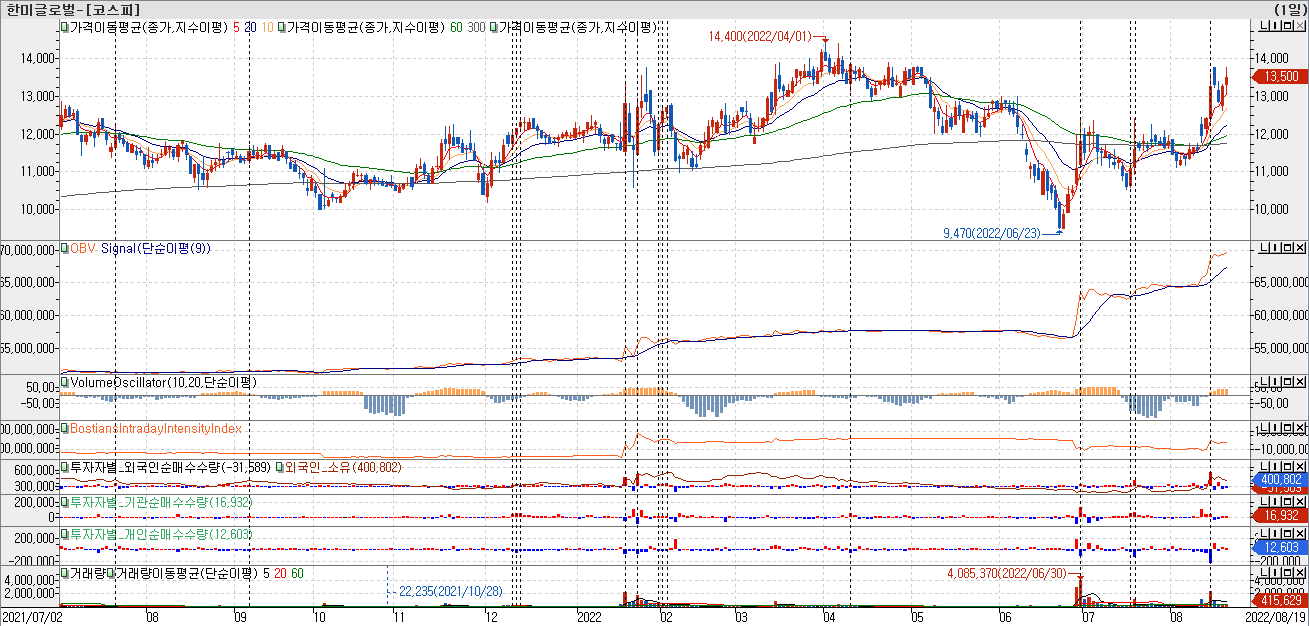This screenshot has width=1309, height=626.
Task: Toggle the 개인순매수수량 indicator marker
Action: tap(65, 534)
